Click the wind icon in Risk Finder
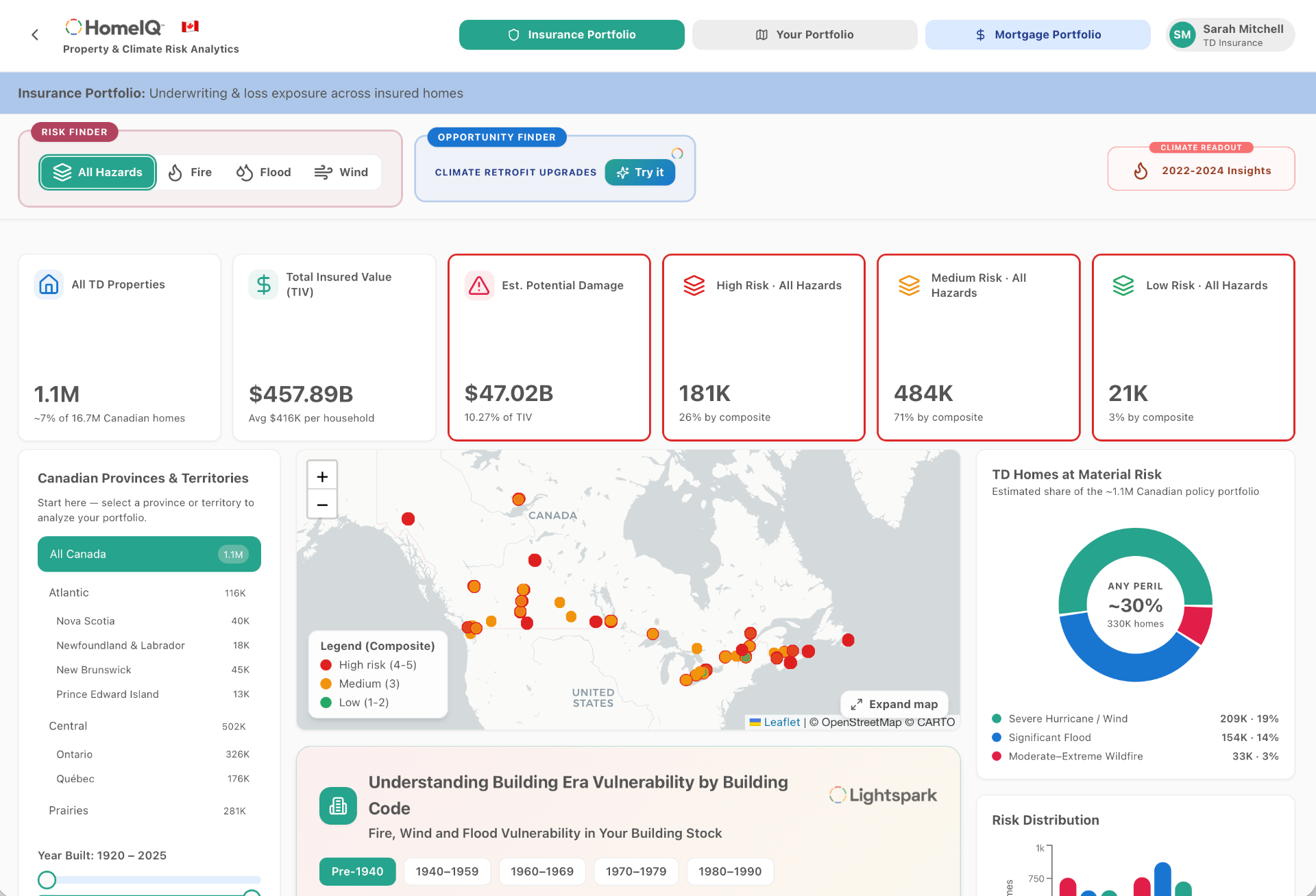 tap(324, 172)
